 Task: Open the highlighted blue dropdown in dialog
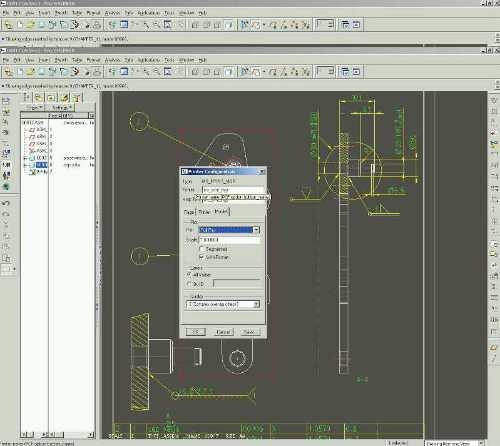tap(229, 230)
